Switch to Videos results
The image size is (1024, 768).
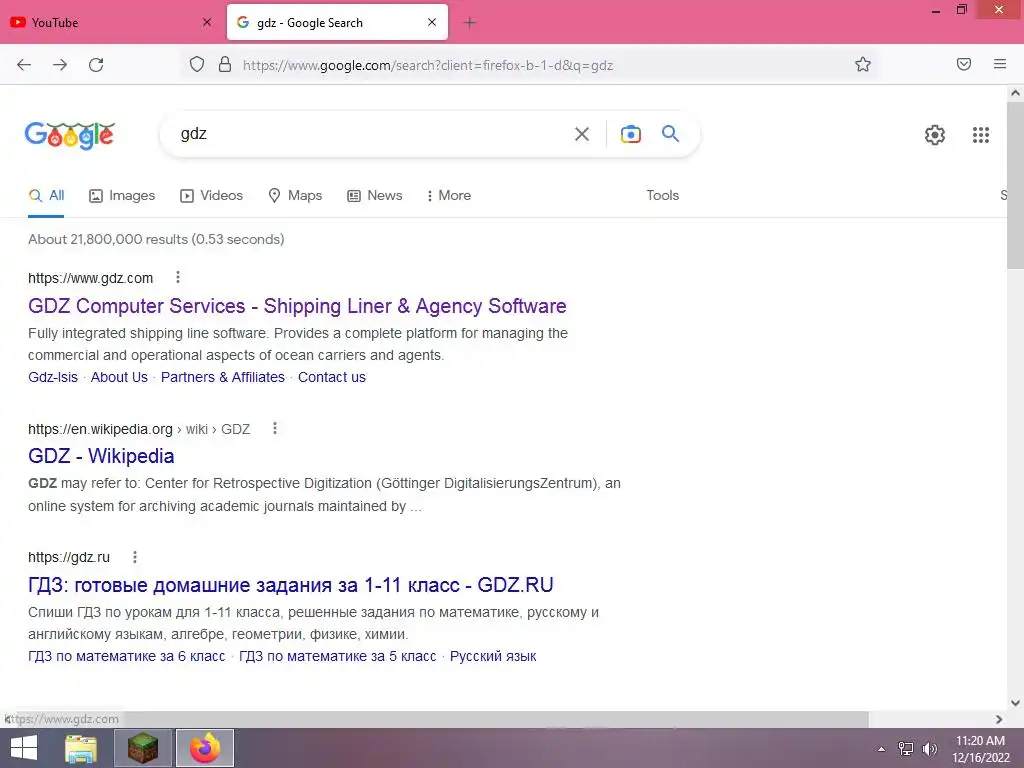click(x=212, y=195)
